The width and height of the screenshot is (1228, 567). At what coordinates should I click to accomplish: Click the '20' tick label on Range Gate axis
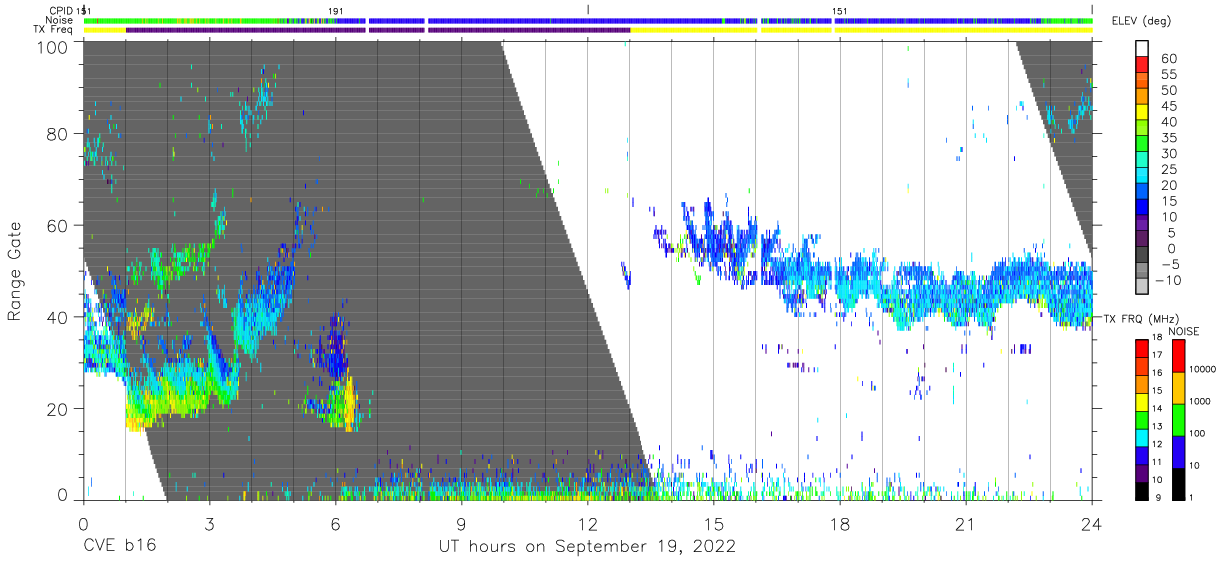pos(57,409)
